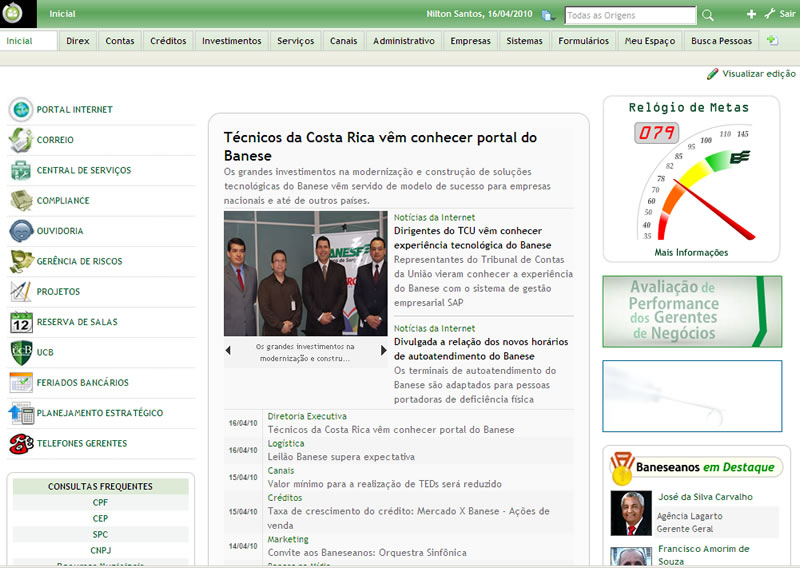Switch to the Formulários tab
Screen dimensions: 800x568
(x=584, y=41)
